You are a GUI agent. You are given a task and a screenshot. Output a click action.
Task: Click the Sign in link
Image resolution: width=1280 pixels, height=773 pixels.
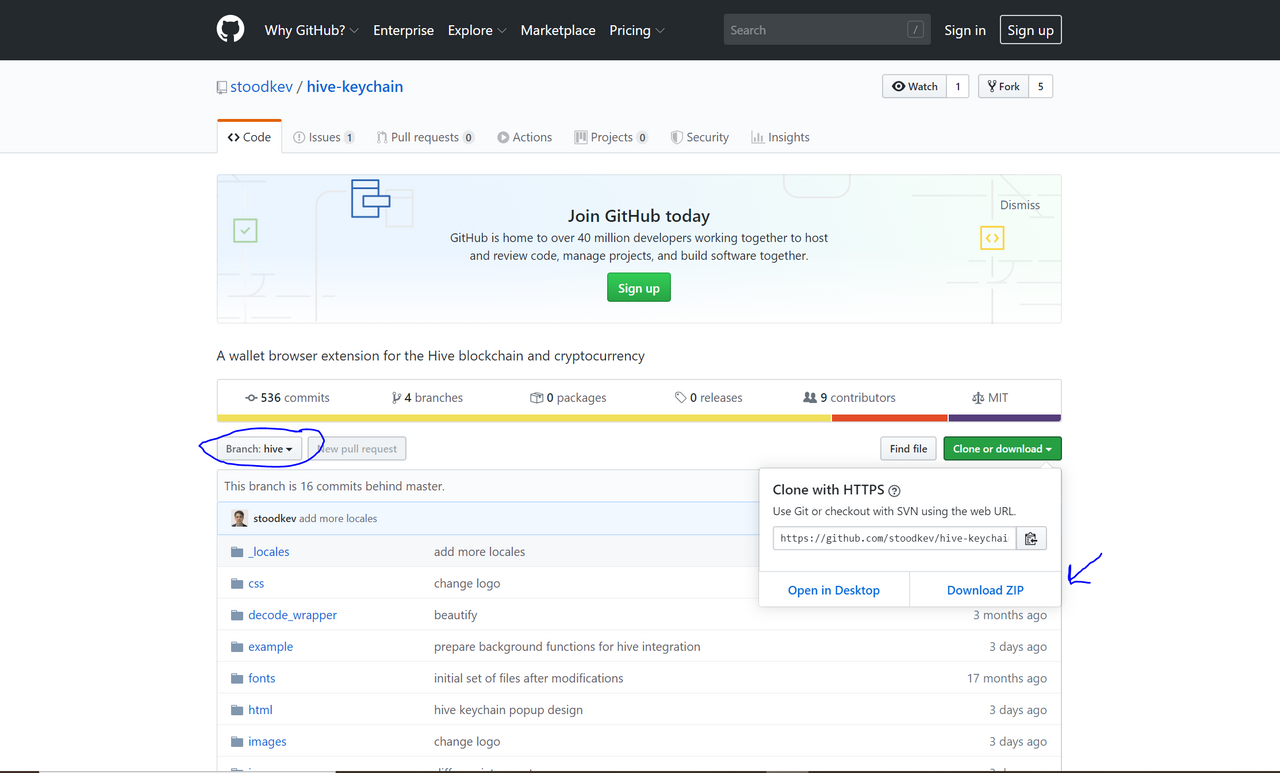965,30
